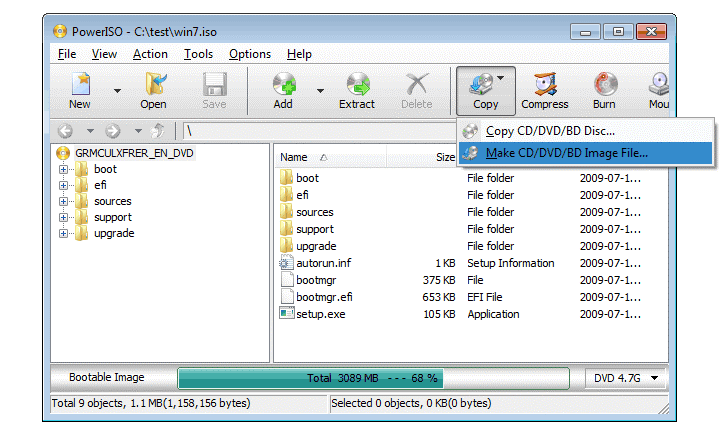
Task: Open the Help menu
Action: 299,54
